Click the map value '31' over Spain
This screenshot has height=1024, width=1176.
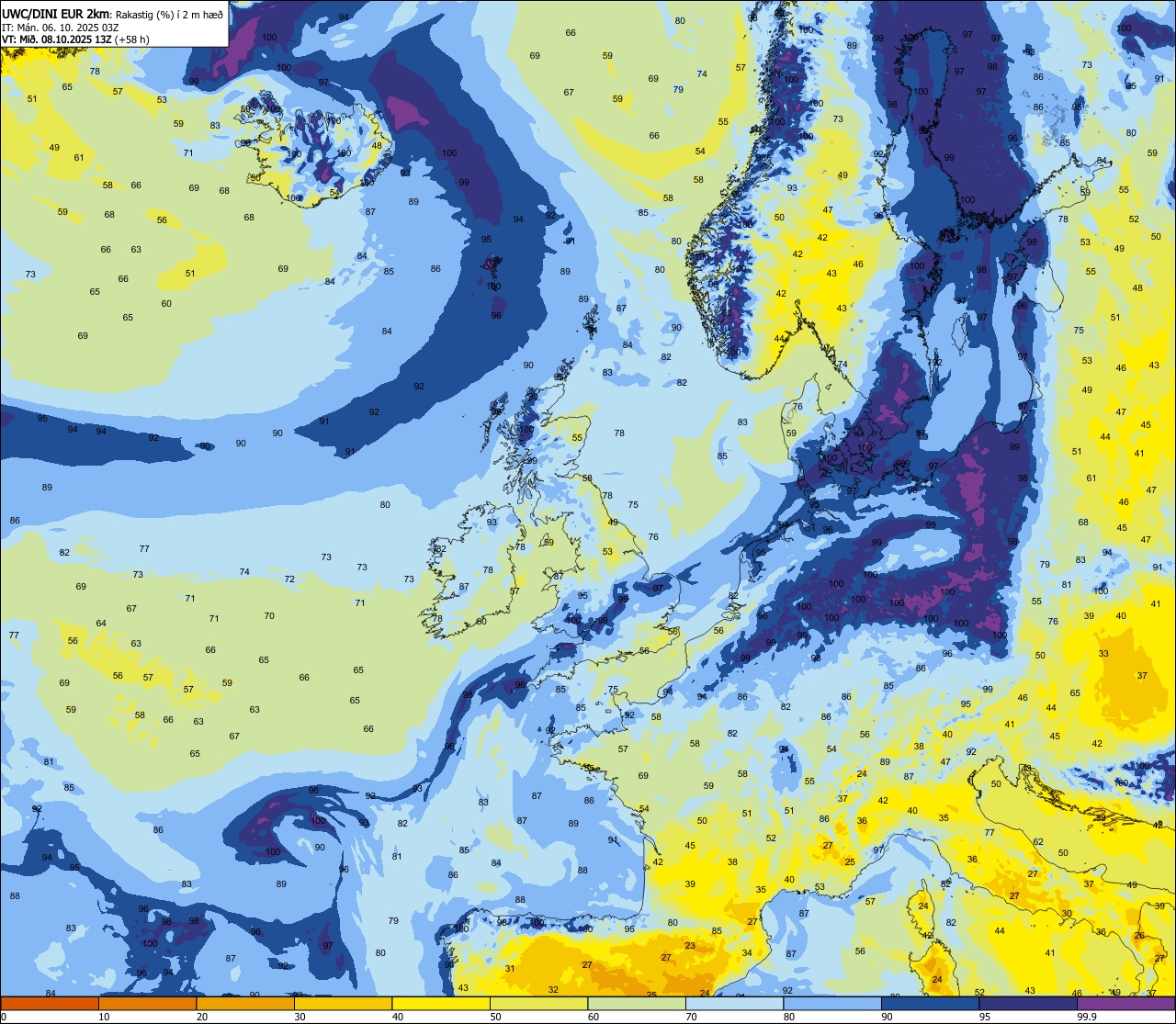[x=509, y=969]
